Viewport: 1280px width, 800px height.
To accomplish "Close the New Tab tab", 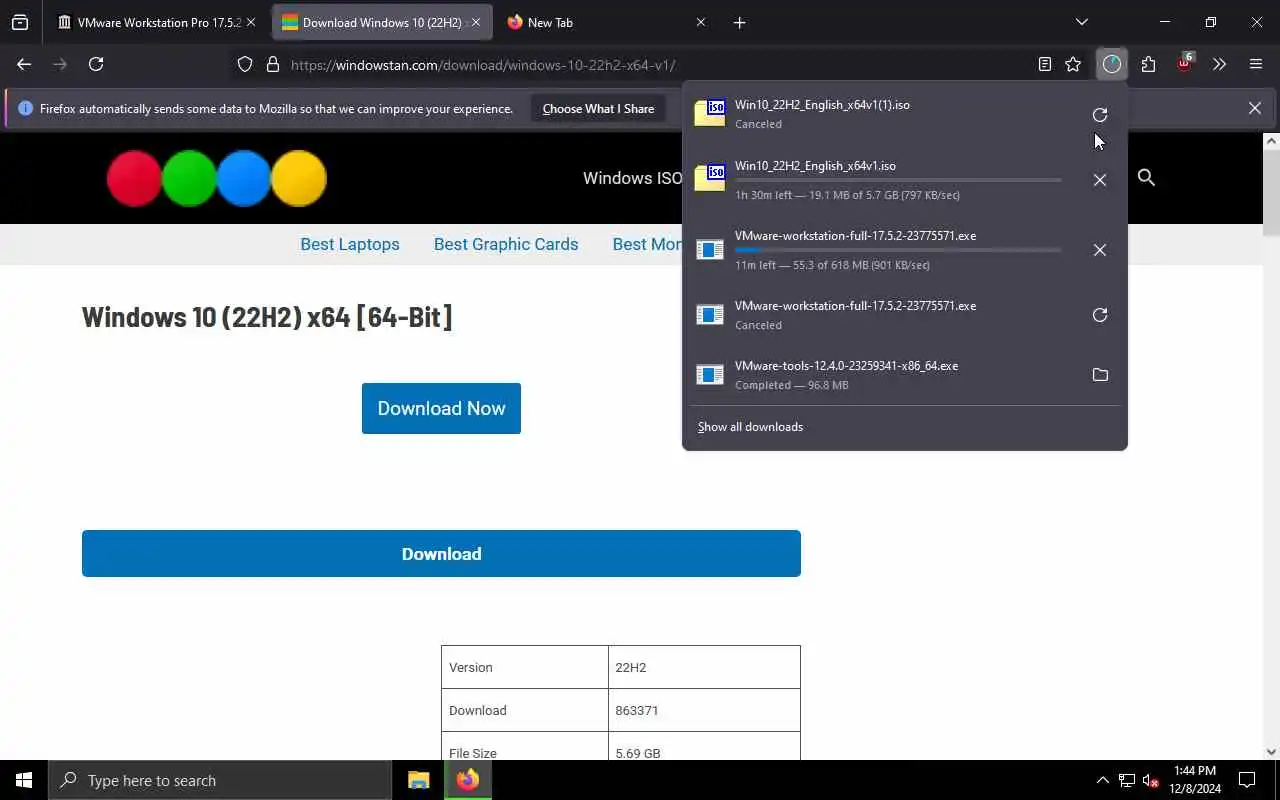I will click(700, 22).
